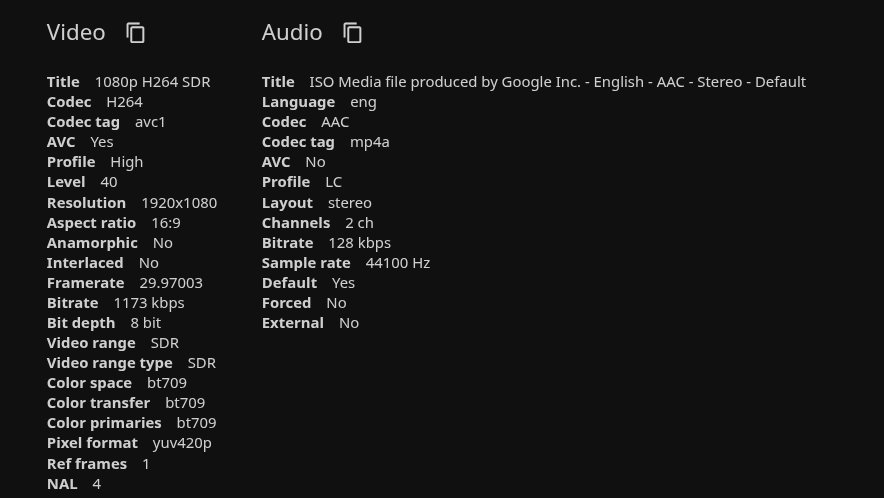Click the yuv420p pixel format value
The height and width of the screenshot is (498, 884).
click(182, 443)
